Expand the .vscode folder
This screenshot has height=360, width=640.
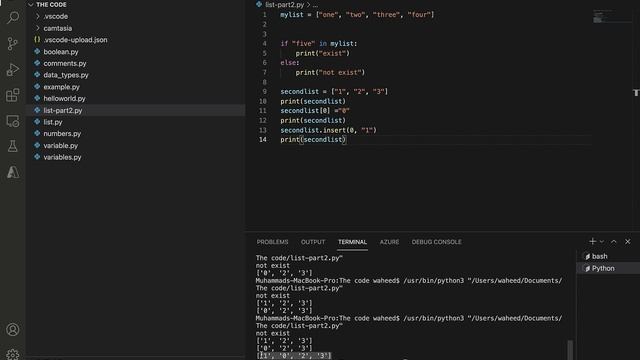pos(136,16)
